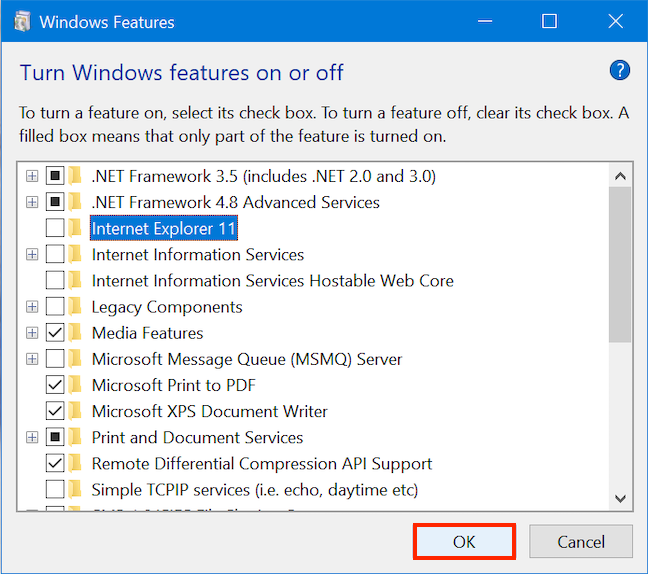Select Internet Information Services Hostable Web Core label

point(273,281)
